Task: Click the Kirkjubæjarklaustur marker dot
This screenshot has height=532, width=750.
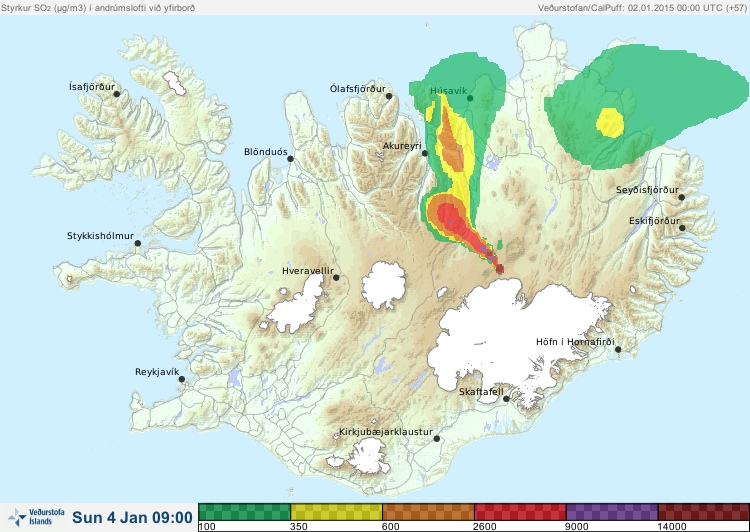Action: click(x=437, y=439)
